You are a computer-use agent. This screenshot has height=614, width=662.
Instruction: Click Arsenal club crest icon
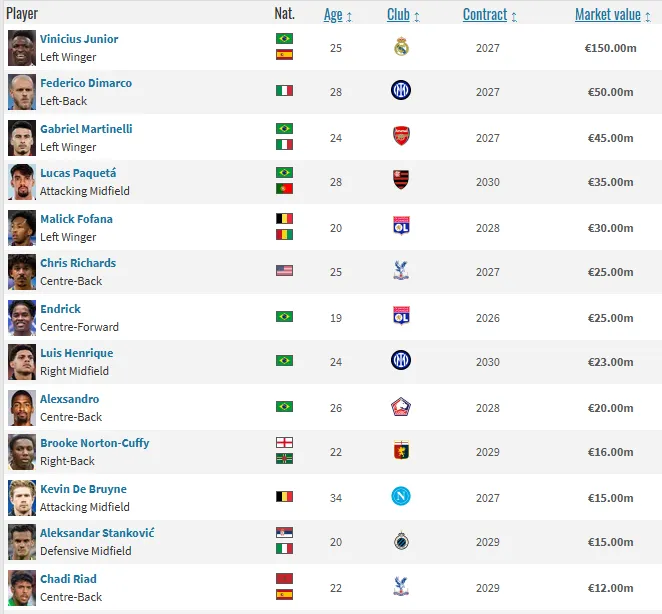401,137
